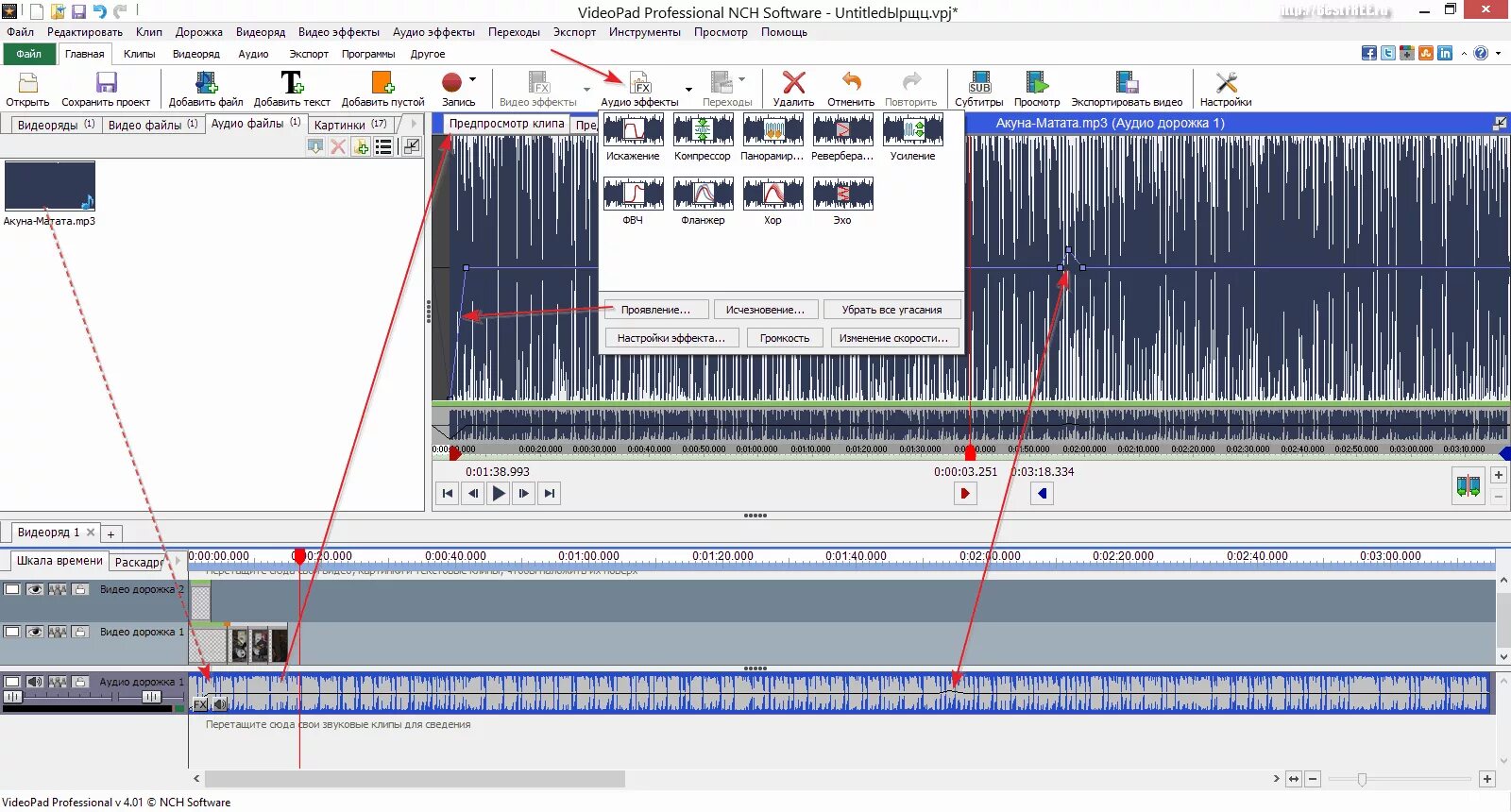Image resolution: width=1511 pixels, height=812 pixels.
Task: Adjust the timeline zoom slider handle
Action: (1362, 779)
